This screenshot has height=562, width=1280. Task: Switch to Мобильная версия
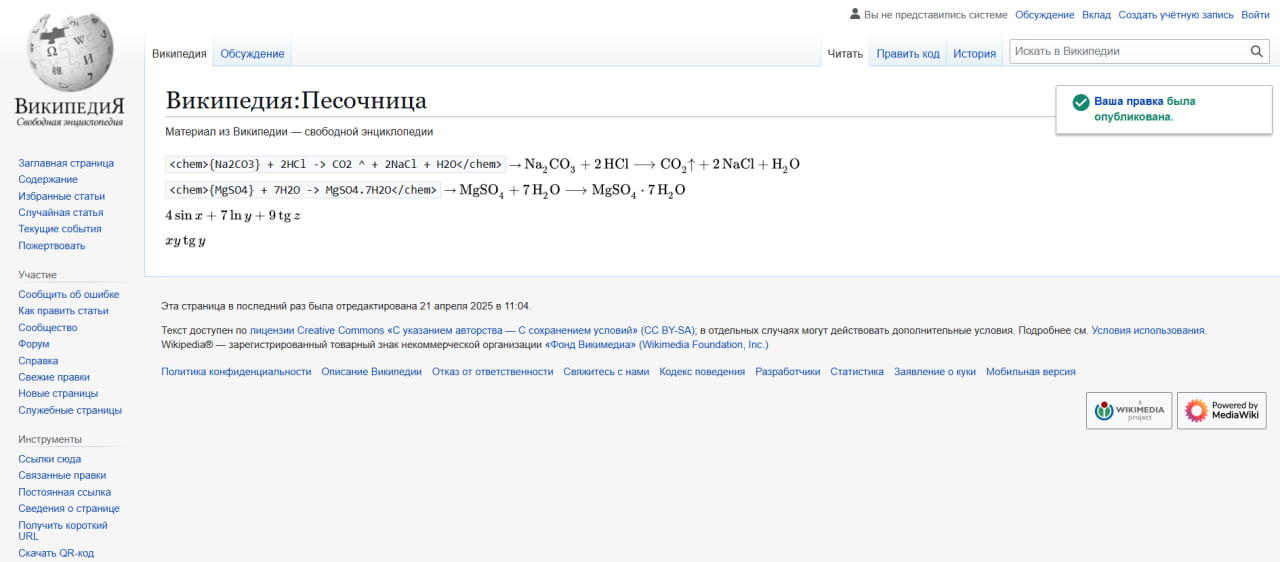coord(1031,371)
